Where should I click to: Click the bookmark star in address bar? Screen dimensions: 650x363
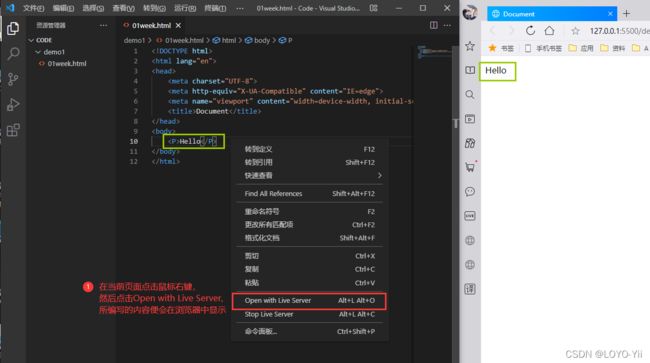575,31
